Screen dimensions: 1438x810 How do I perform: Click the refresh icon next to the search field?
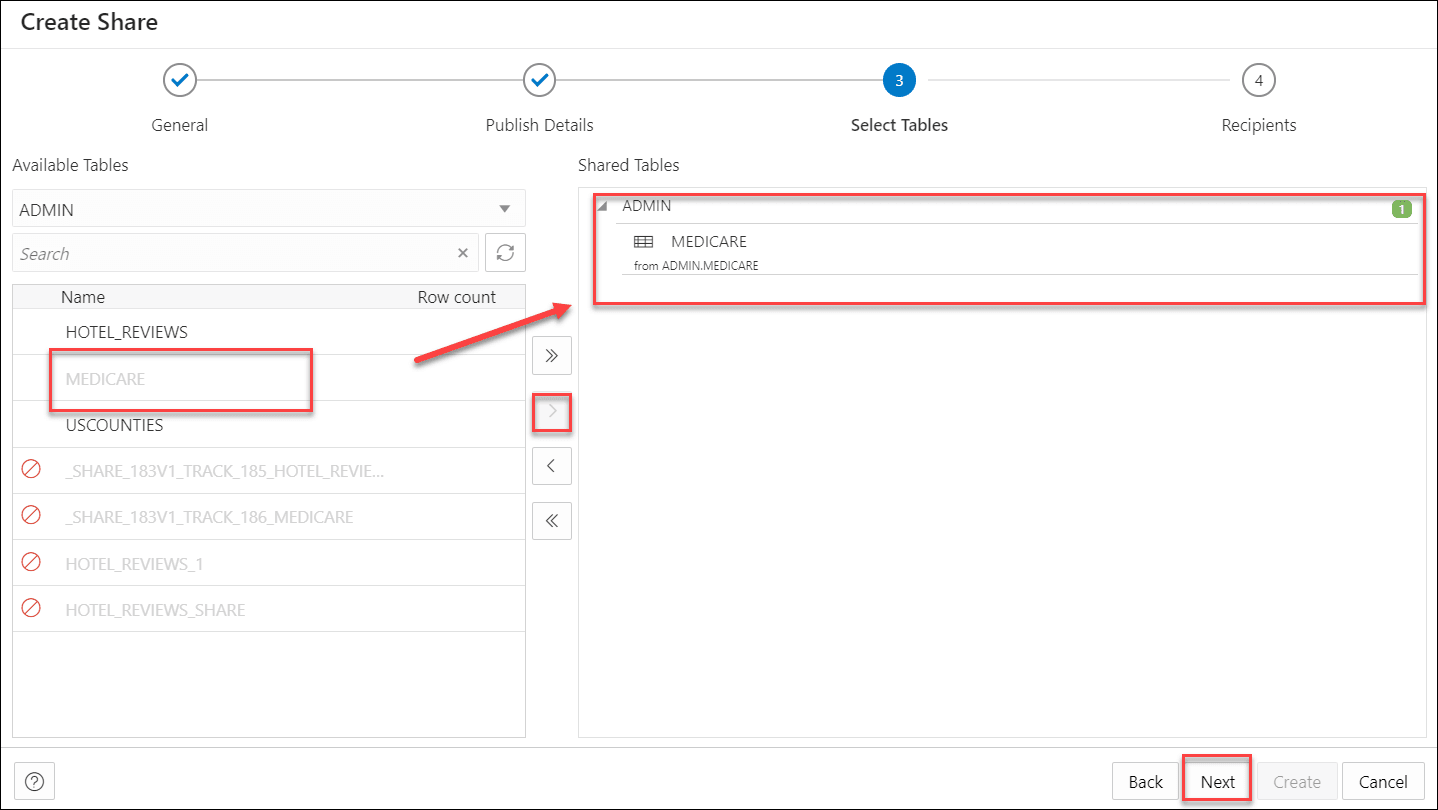(x=505, y=252)
